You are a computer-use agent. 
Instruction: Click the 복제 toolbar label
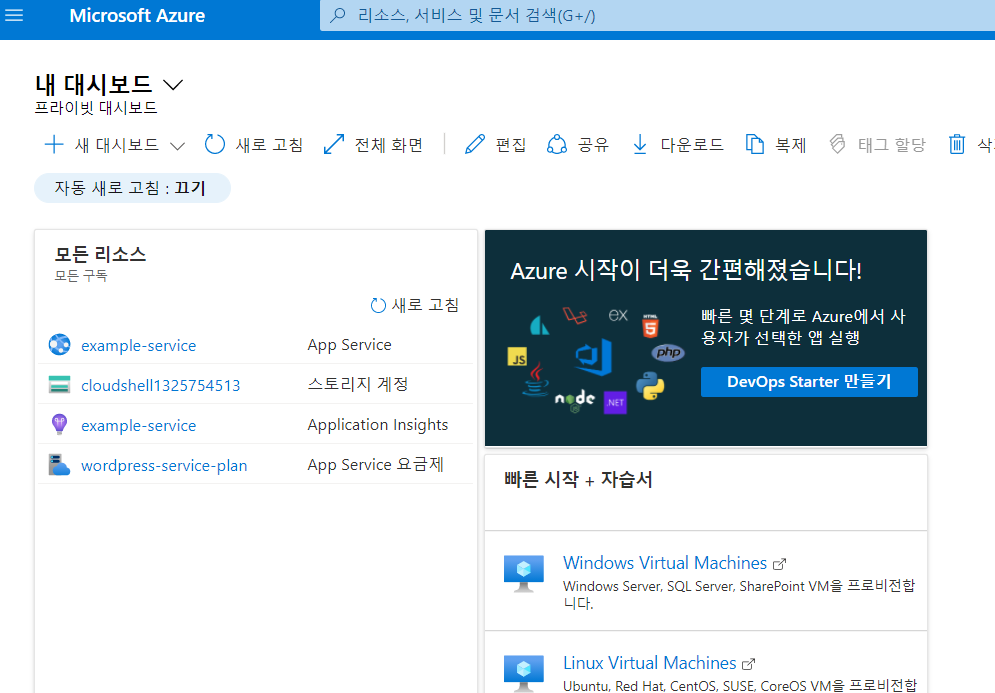click(x=791, y=145)
